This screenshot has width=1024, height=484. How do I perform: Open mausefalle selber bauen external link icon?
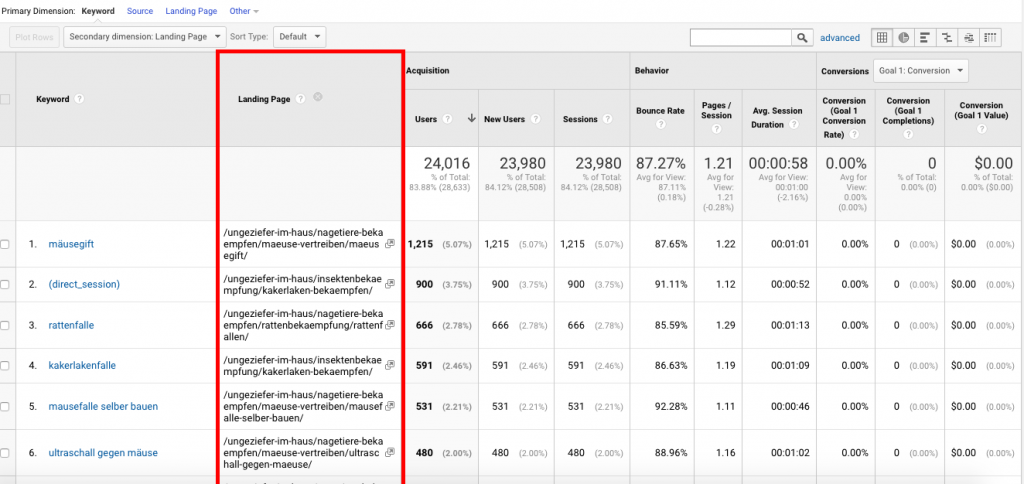[x=390, y=406]
